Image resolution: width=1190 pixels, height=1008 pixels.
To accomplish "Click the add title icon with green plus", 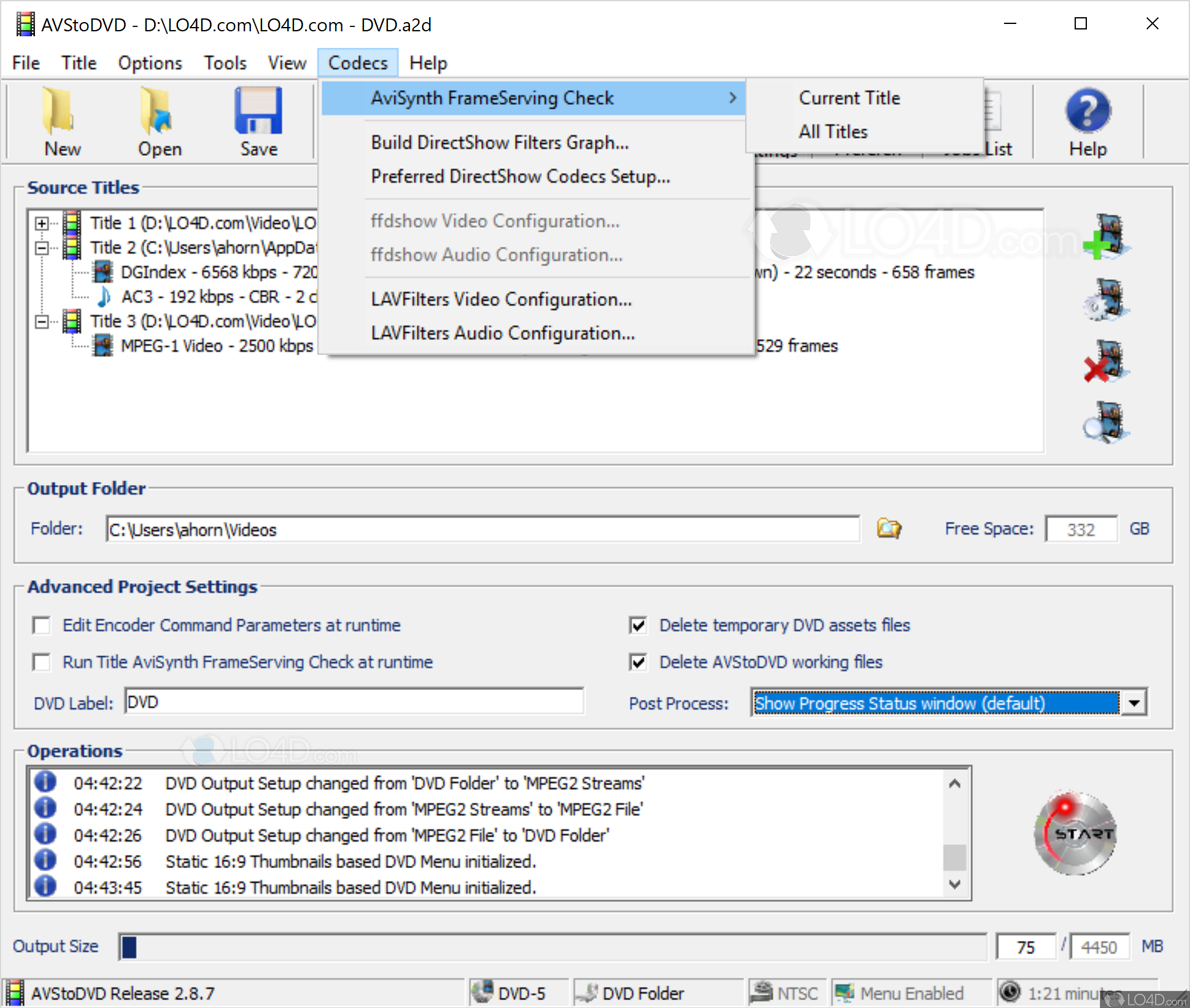I will 1107,237.
